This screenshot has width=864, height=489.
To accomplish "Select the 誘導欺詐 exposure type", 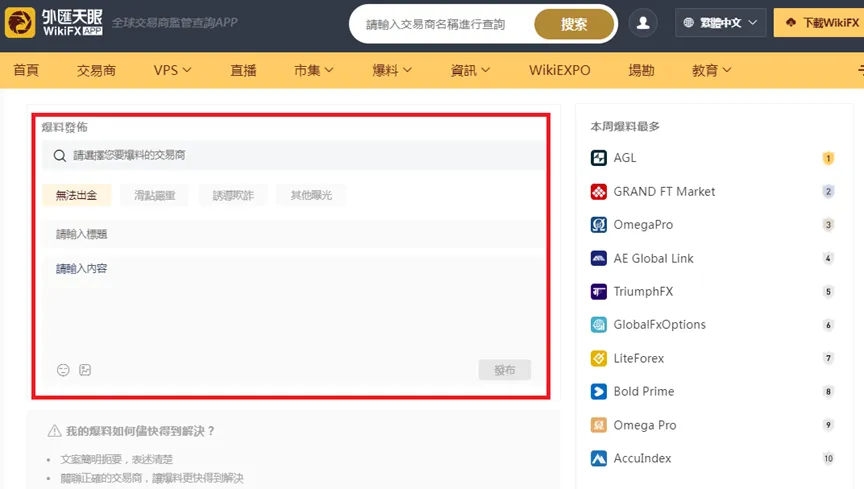I will coord(233,195).
